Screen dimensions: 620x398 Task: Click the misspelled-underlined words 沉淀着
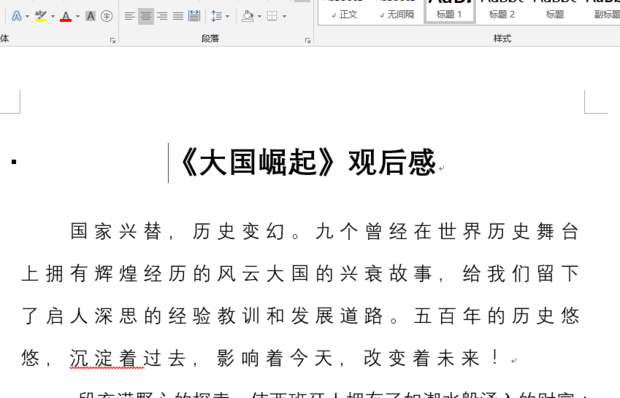click(107, 358)
